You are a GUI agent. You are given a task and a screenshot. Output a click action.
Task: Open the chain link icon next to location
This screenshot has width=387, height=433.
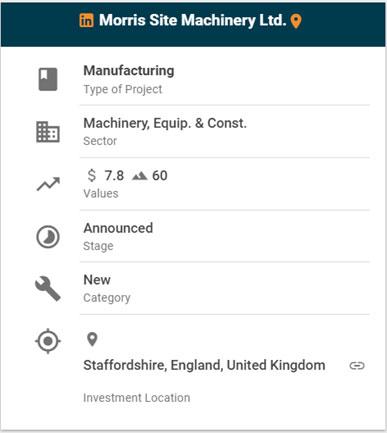coord(357,366)
